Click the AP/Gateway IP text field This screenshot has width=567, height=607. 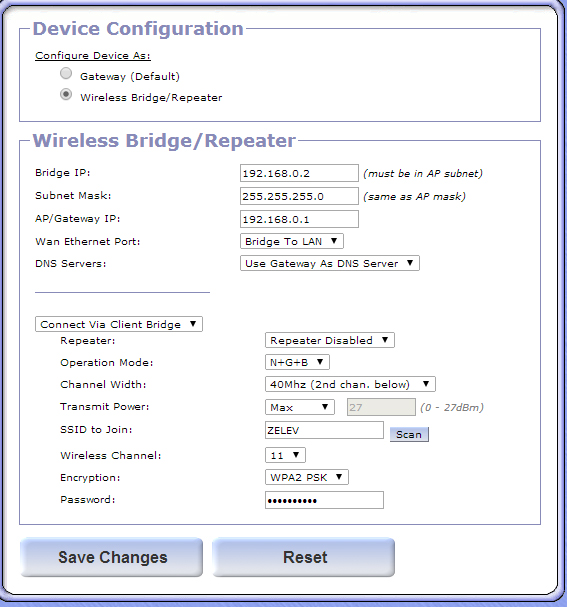coord(299,219)
